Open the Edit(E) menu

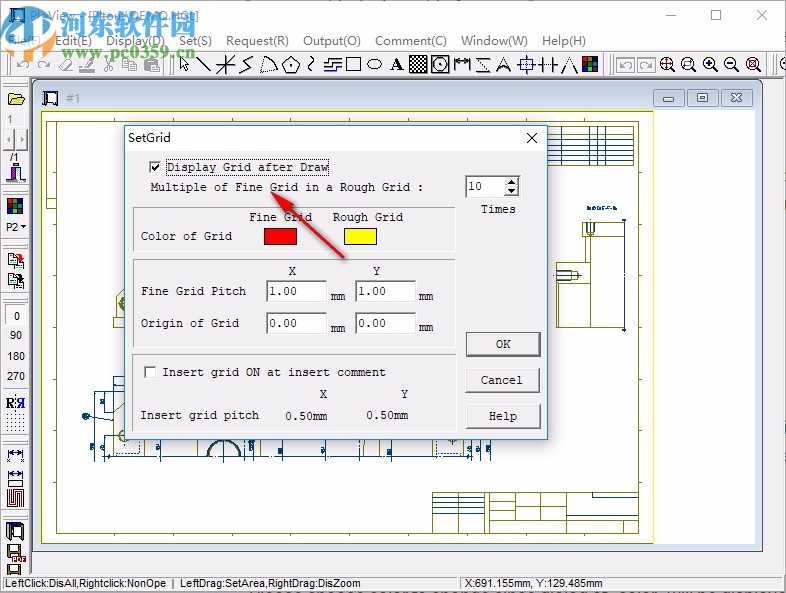(74, 41)
